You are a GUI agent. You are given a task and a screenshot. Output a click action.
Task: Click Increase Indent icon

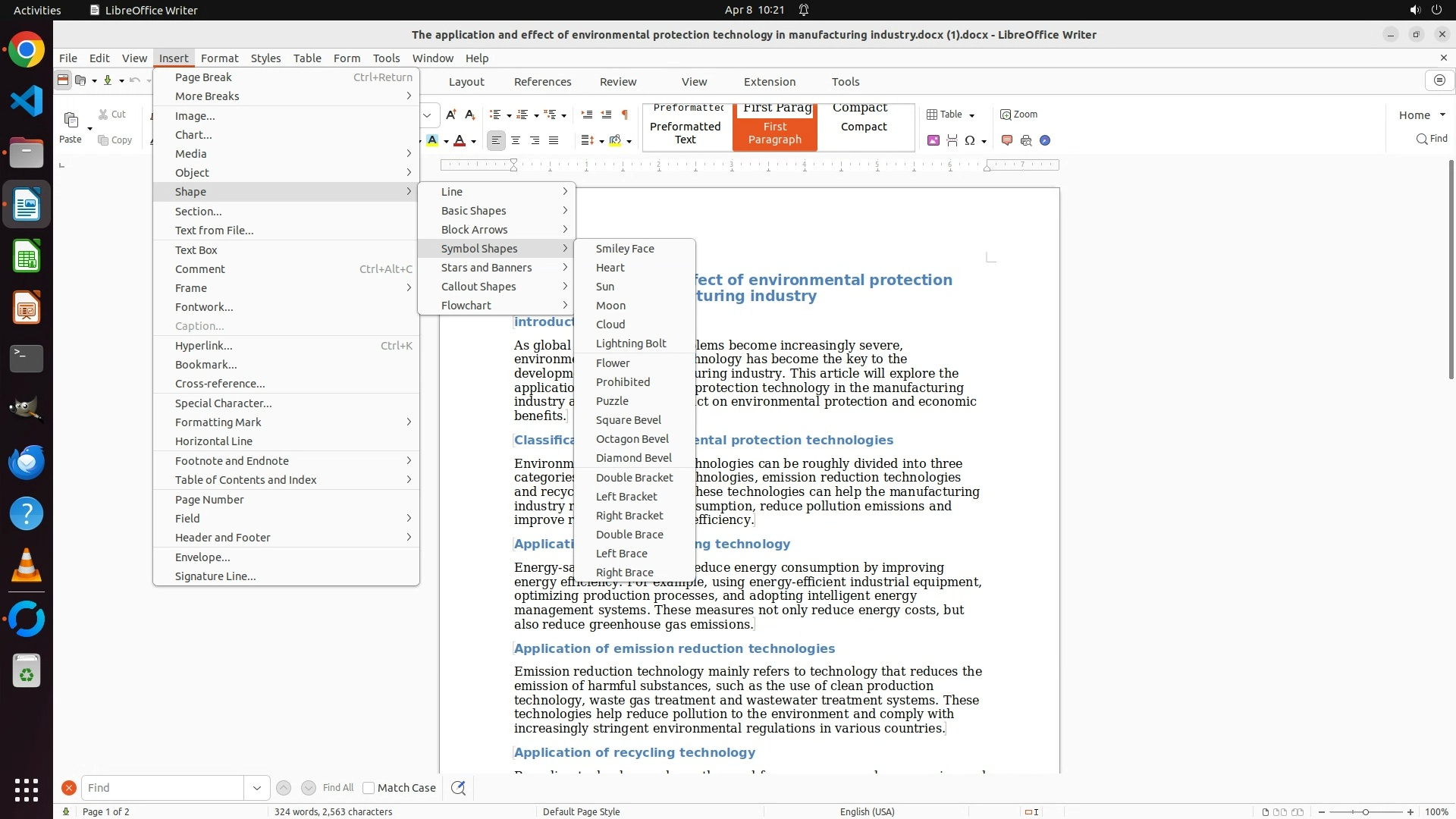pos(587,115)
